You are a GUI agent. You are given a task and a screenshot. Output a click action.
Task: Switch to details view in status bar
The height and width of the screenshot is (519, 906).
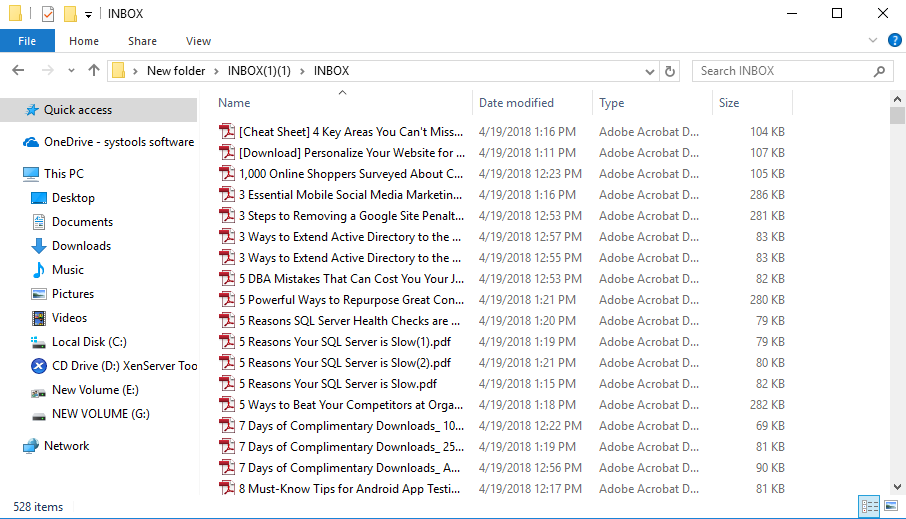click(x=868, y=507)
